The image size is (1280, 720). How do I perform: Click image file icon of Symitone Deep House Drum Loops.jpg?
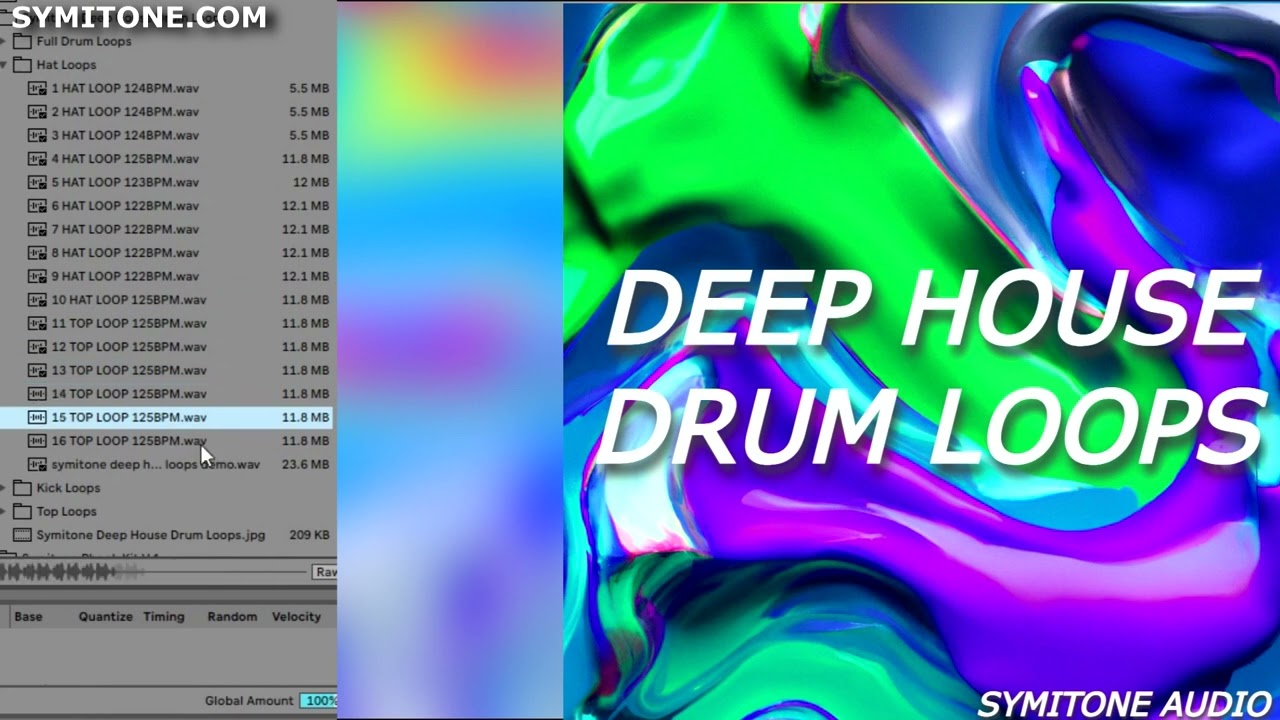point(22,535)
